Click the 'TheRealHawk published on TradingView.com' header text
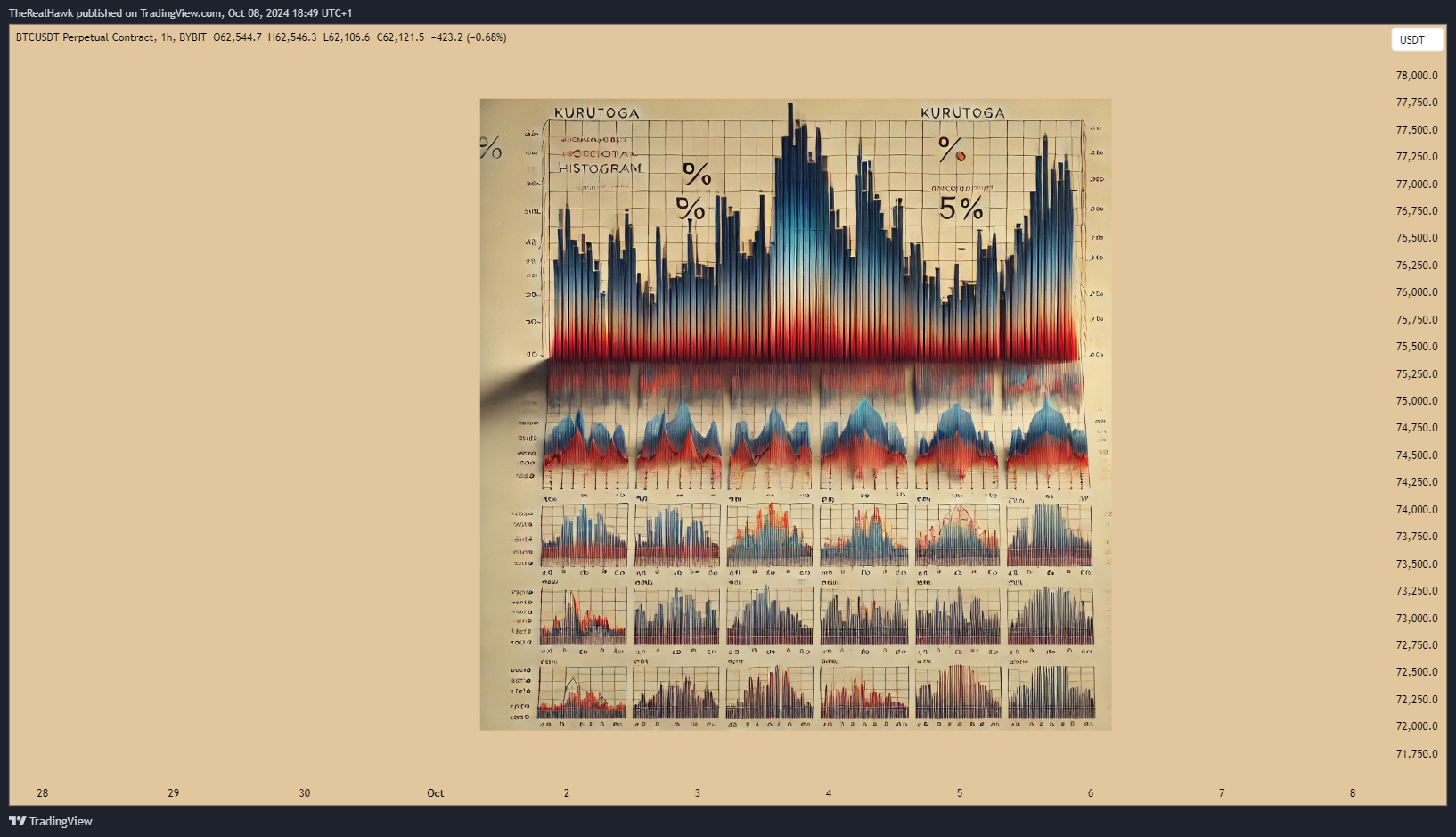This screenshot has width=1456, height=837. tap(115, 13)
